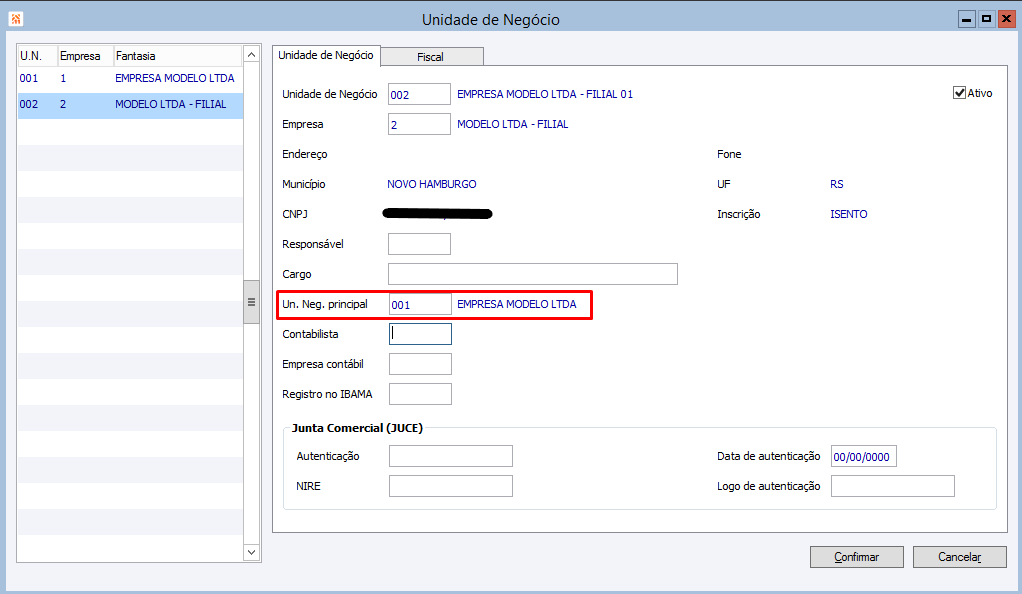Click the Empresa column header in the list
Screen dimensions: 1022x594
coord(85,56)
